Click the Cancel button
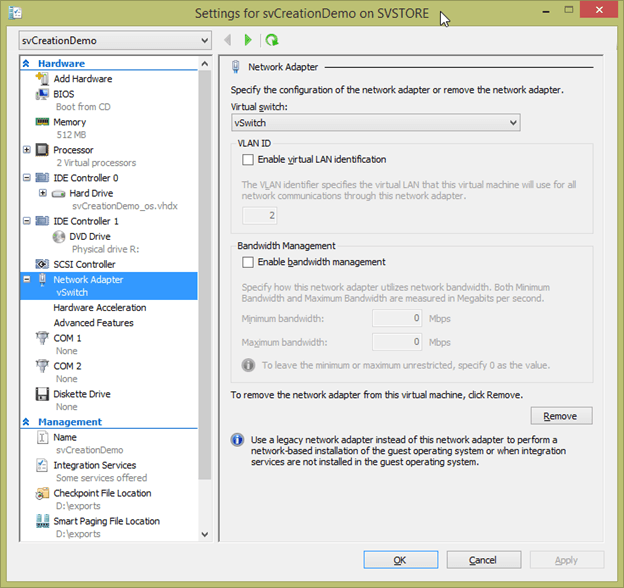This screenshot has height=588, width=624. (x=484, y=560)
